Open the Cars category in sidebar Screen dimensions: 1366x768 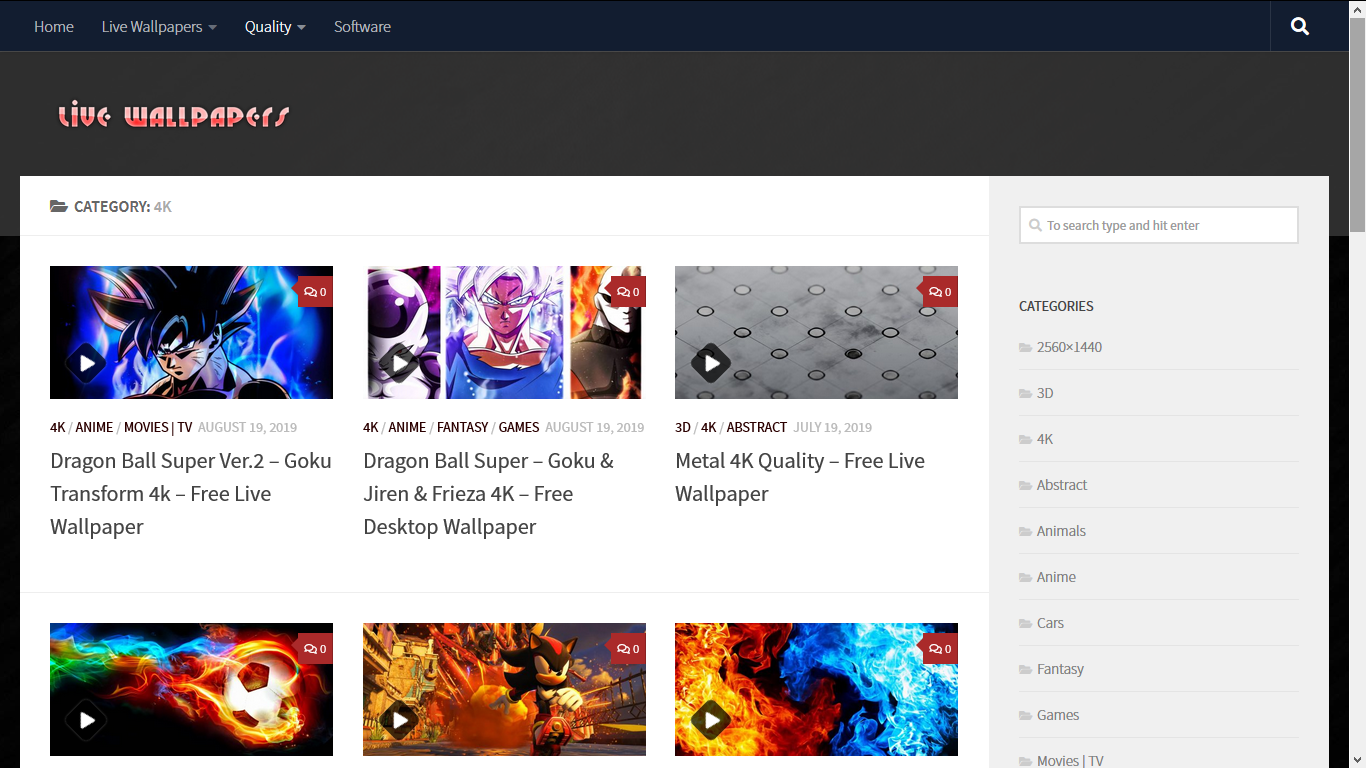pos(1050,623)
